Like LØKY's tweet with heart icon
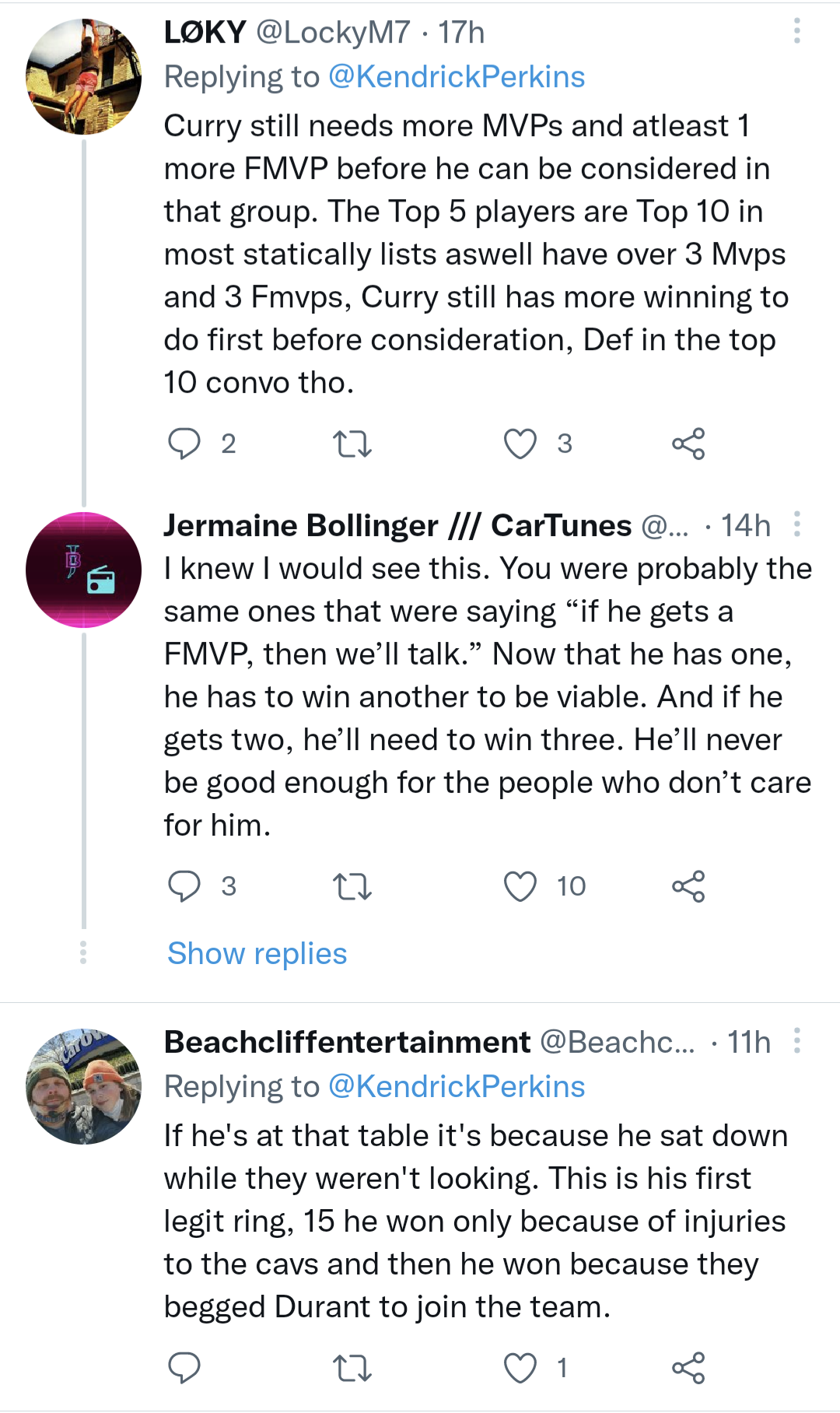This screenshot has height=1413, width=840. pos(520,444)
